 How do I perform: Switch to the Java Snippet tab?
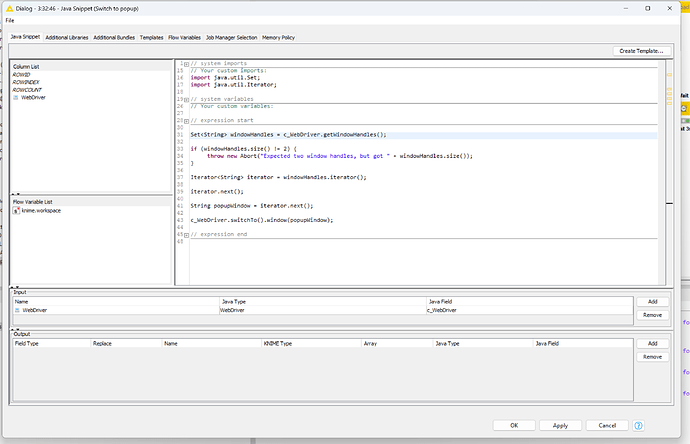pyautogui.click(x=25, y=37)
